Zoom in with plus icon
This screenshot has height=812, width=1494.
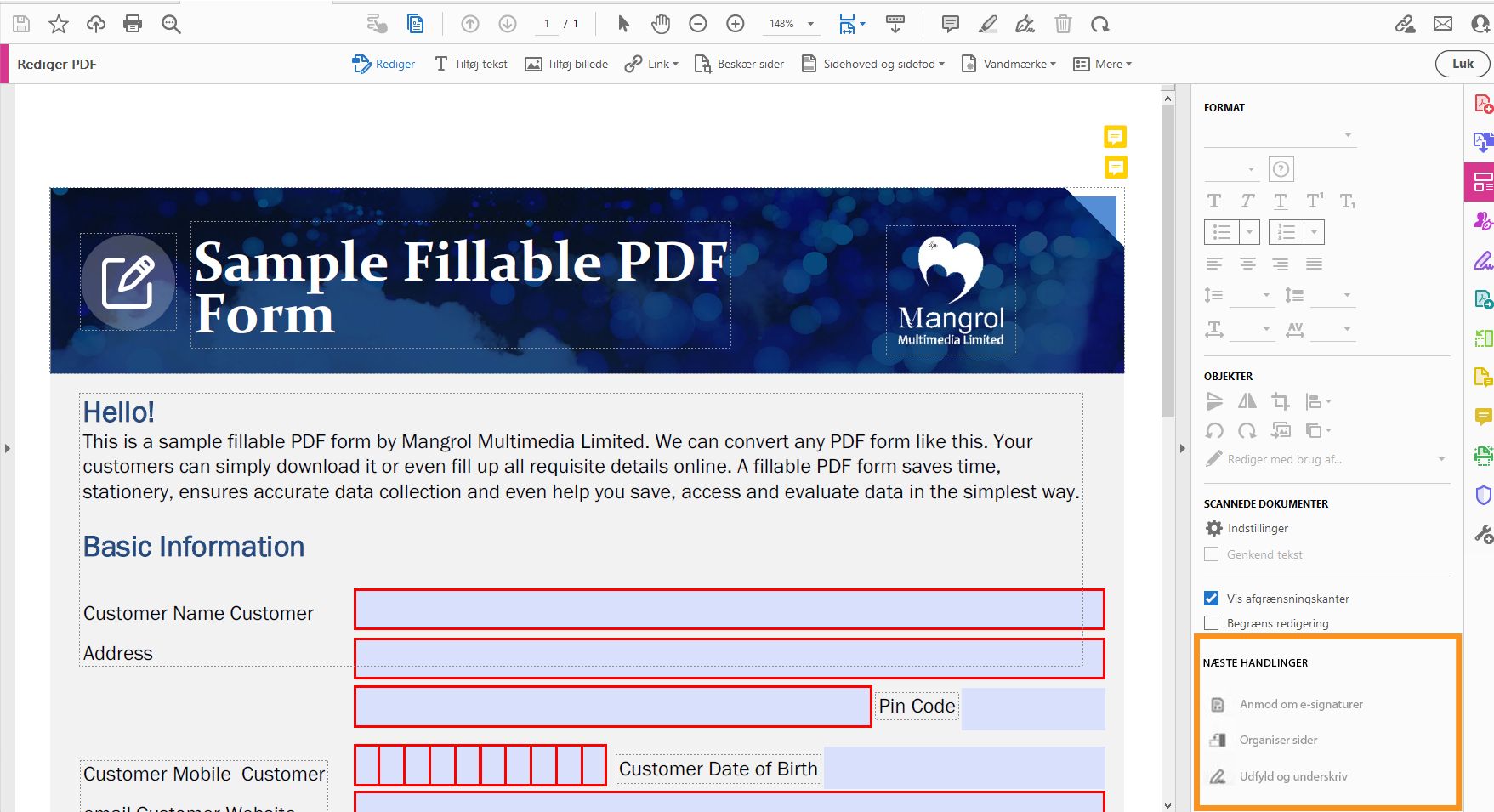point(736,24)
